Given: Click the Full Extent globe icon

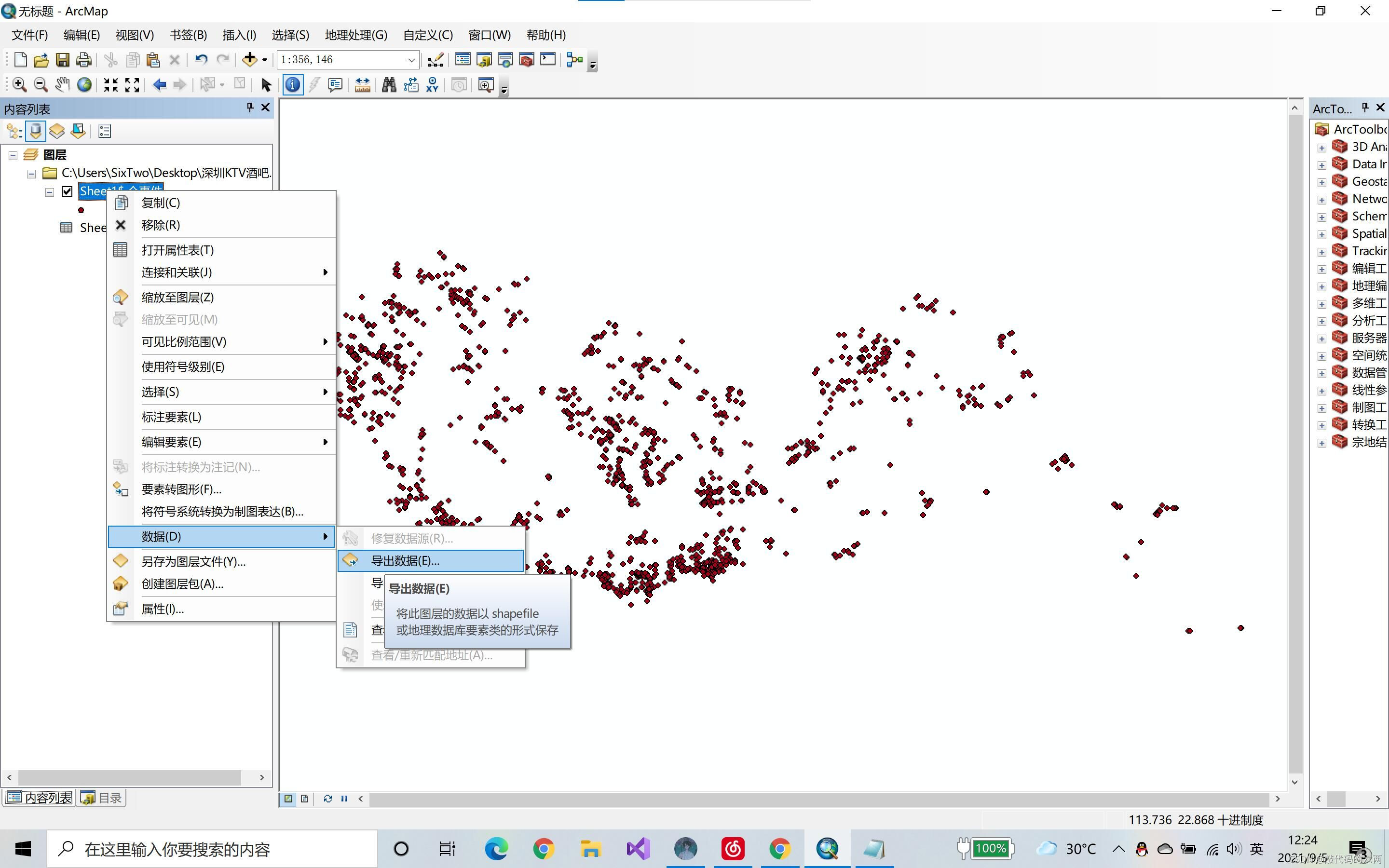Looking at the screenshot, I should (x=84, y=85).
